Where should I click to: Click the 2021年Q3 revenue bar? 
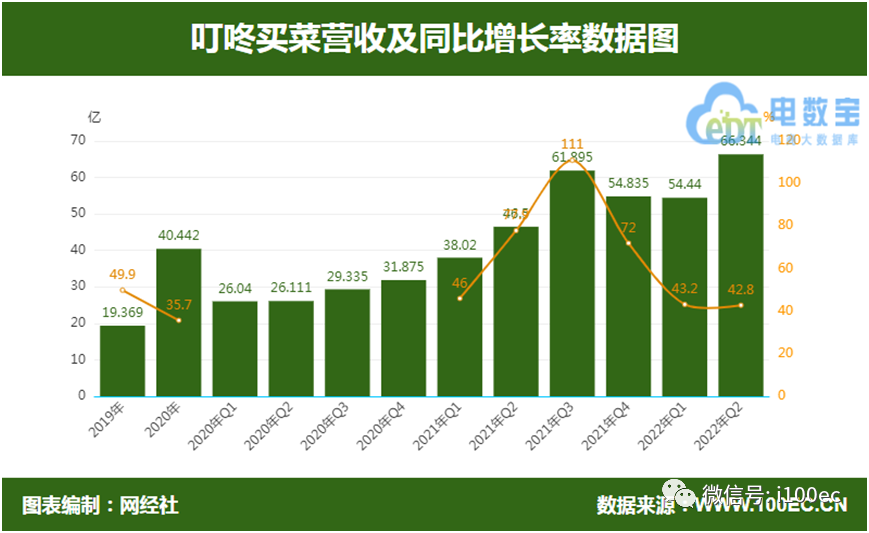572,284
